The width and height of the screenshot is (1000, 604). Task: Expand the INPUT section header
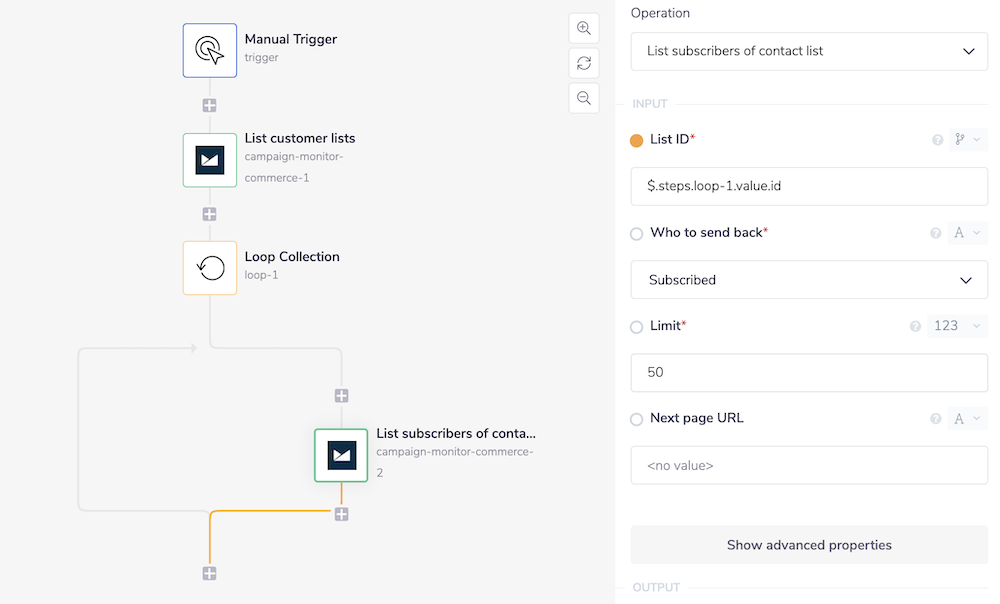point(650,103)
